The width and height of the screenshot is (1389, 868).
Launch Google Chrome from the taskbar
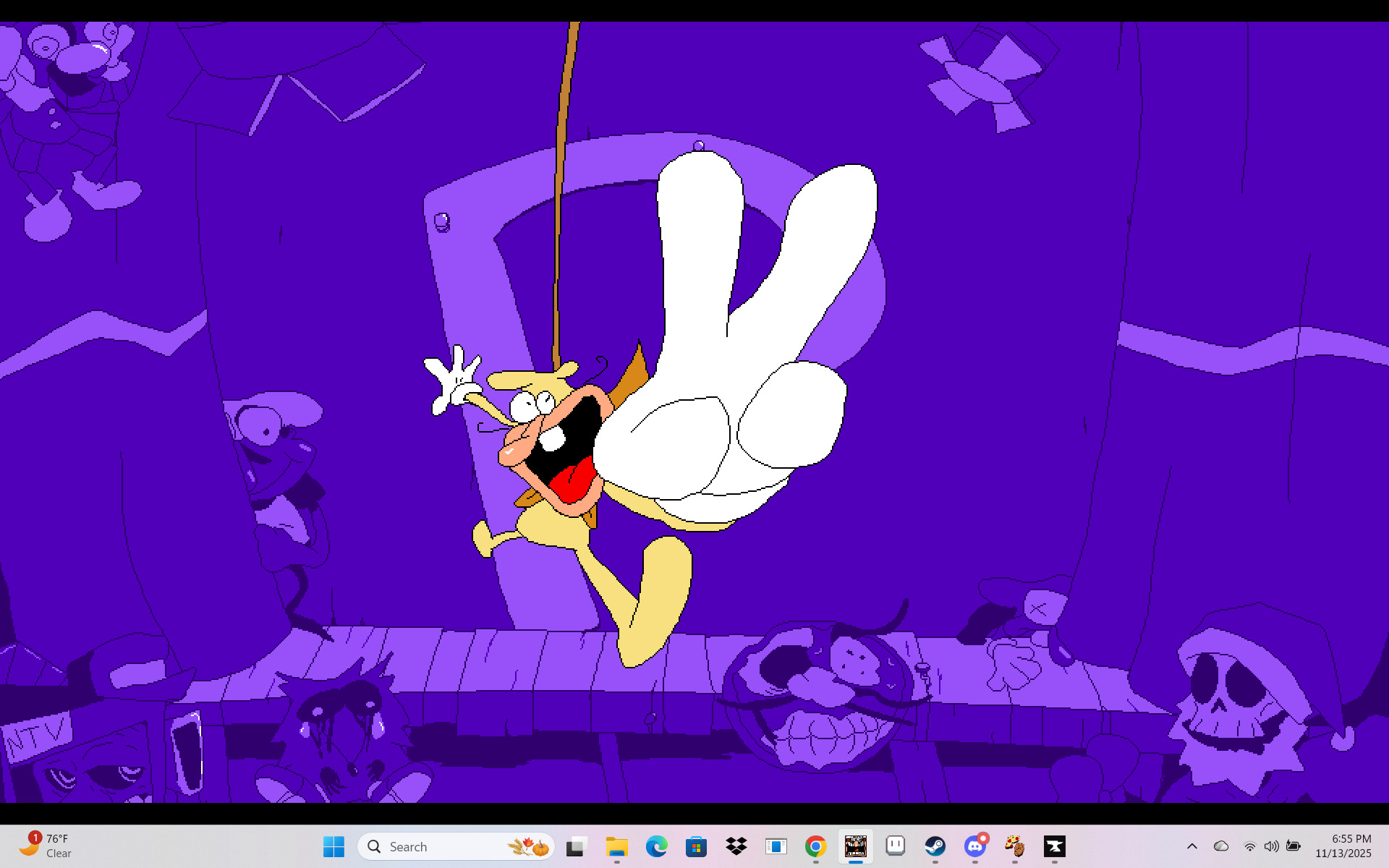pos(815,846)
